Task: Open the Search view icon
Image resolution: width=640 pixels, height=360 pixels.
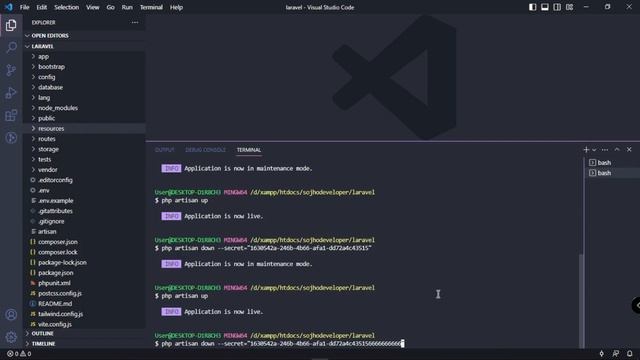Action: coord(11,47)
